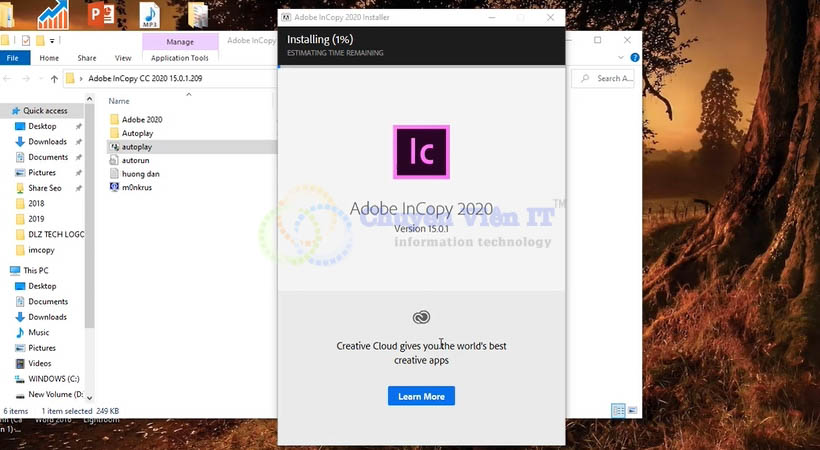Open the Adobe 2020 folder
The height and width of the screenshot is (450, 820).
pos(141,119)
